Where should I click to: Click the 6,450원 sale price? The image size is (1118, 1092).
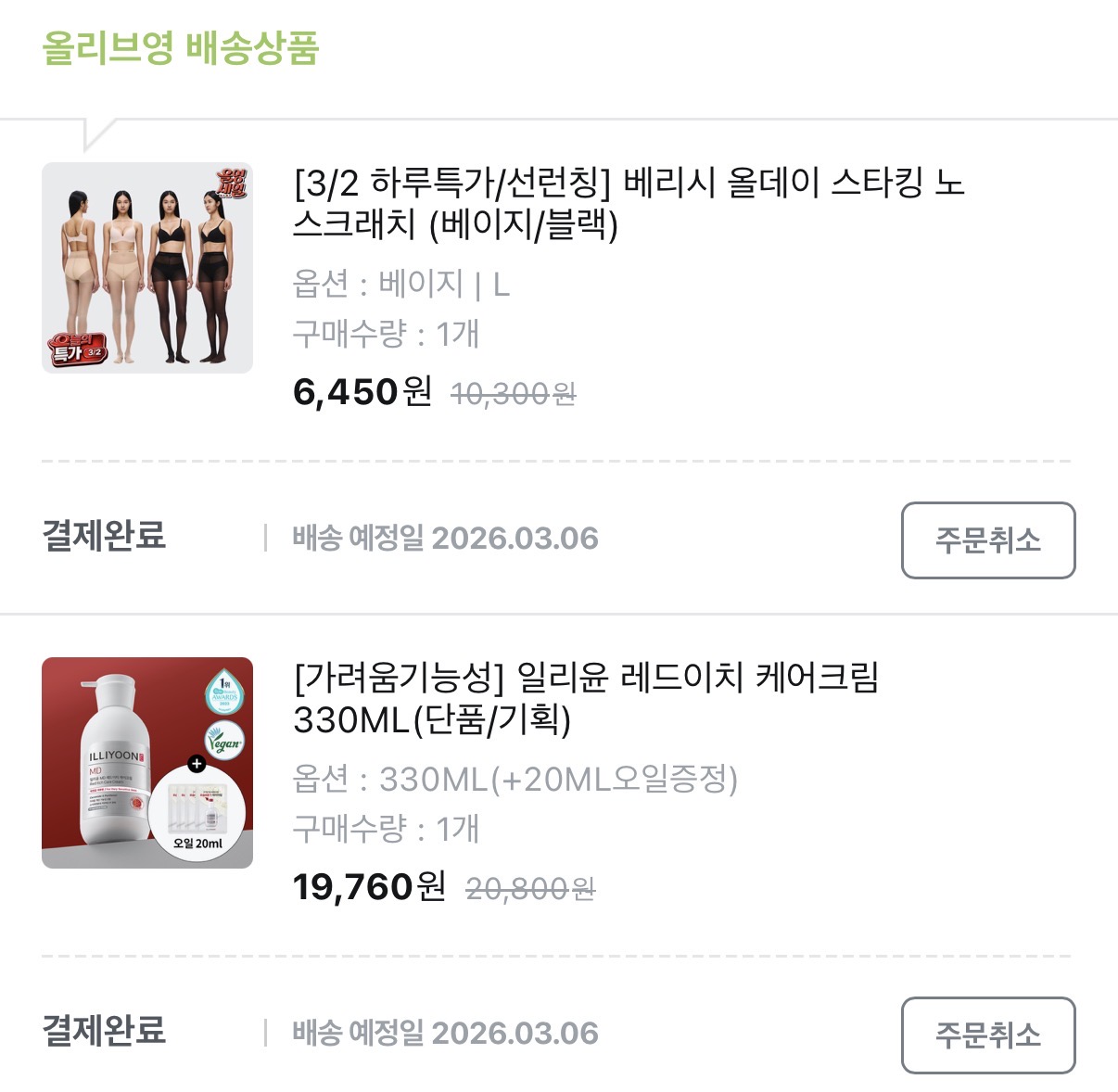[x=362, y=392]
